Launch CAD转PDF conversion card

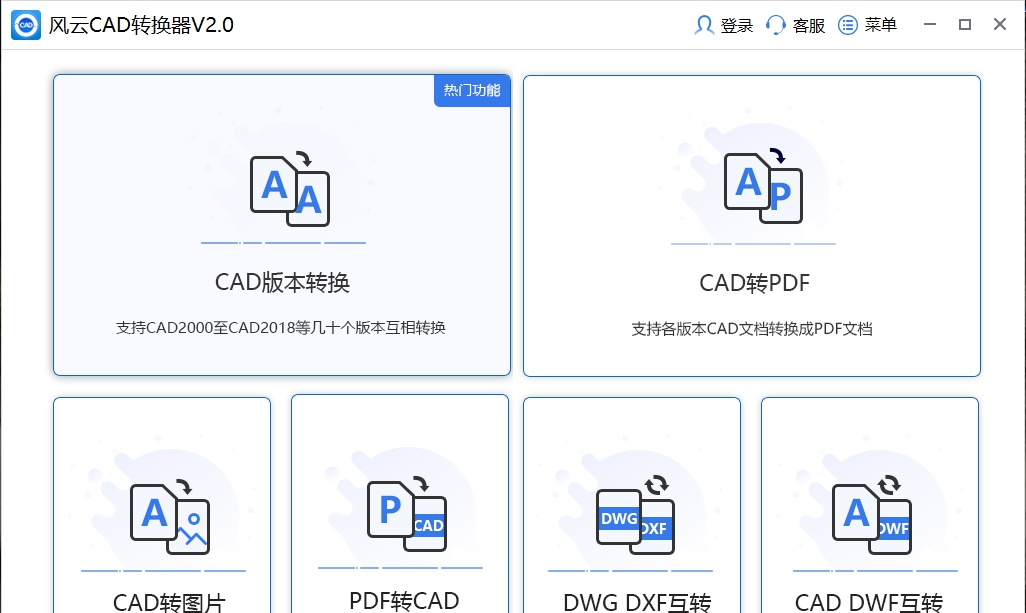(752, 225)
